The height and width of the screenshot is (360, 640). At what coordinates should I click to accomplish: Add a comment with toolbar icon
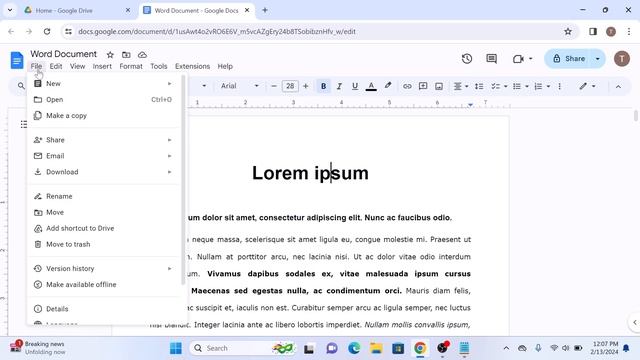coord(423,86)
